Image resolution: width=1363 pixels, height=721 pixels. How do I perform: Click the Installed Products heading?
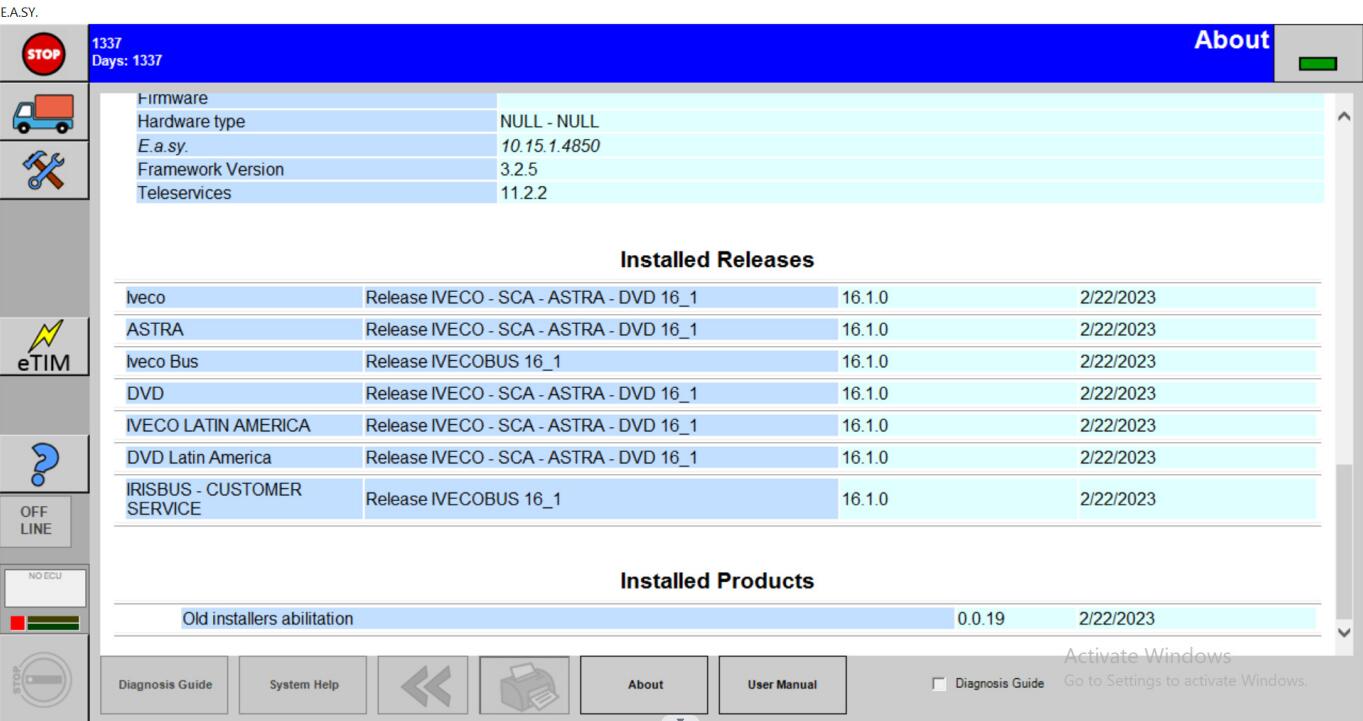point(717,580)
